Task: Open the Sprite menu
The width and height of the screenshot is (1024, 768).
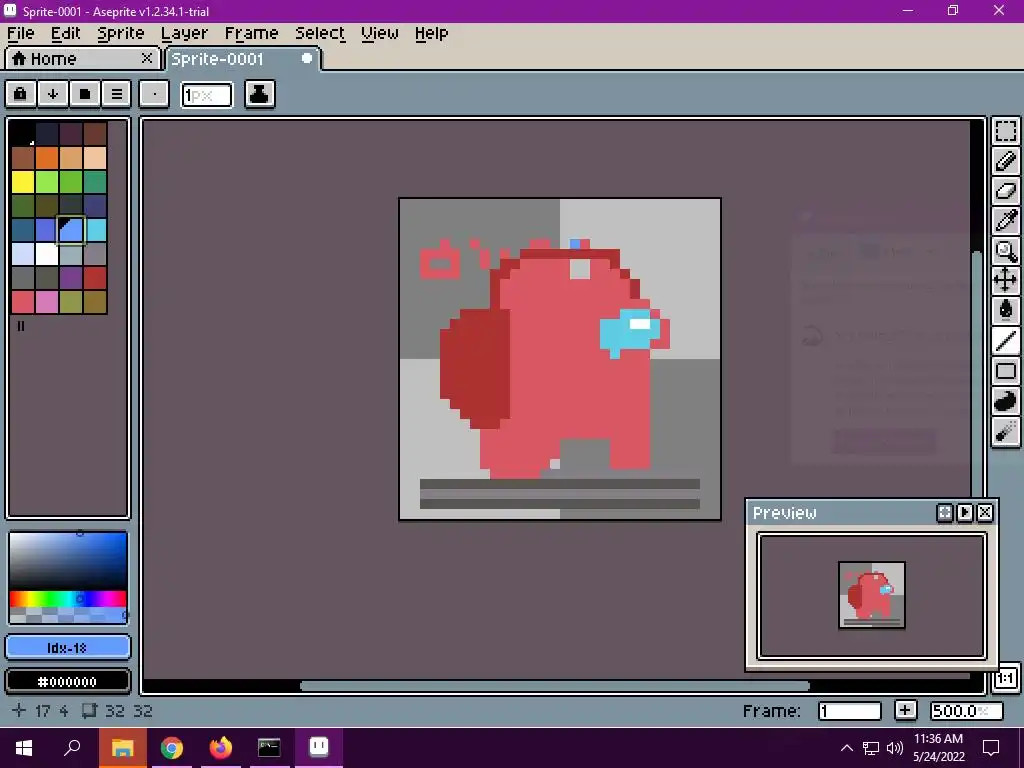Action: (x=121, y=33)
